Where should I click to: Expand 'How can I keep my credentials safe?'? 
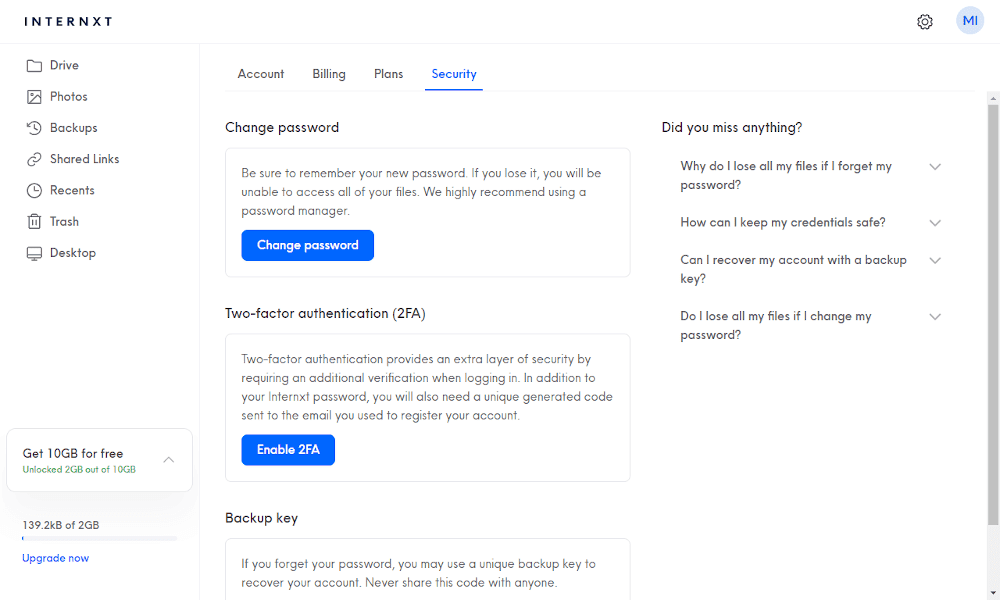click(x=935, y=222)
